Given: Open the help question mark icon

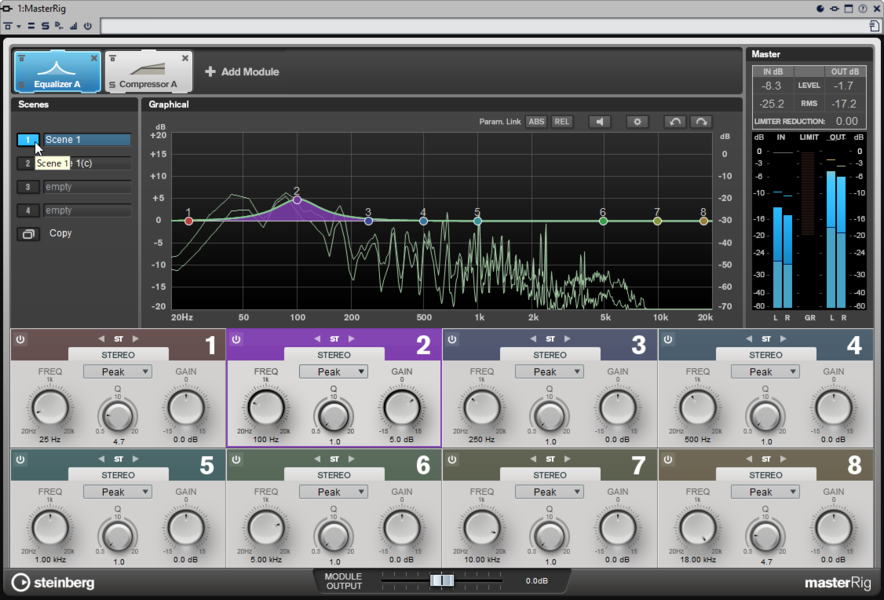Looking at the screenshot, I should [x=863, y=8].
